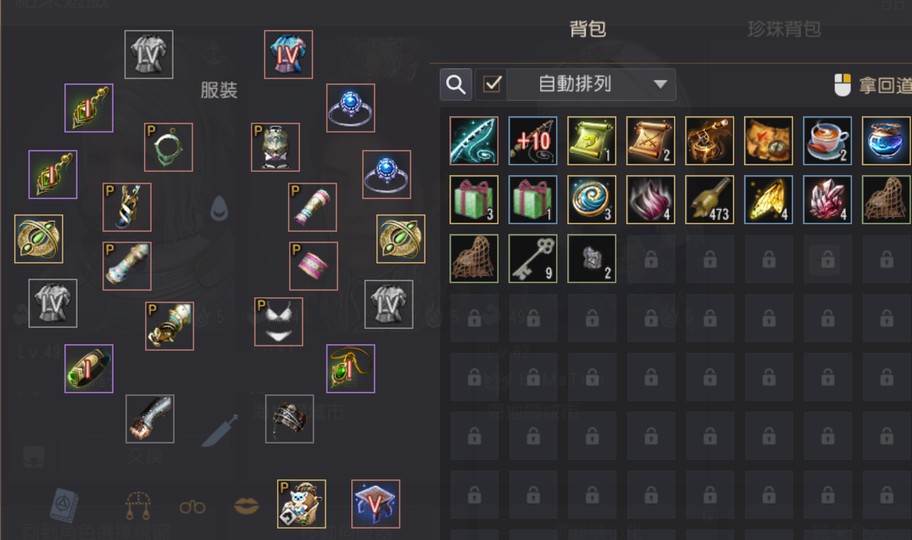Click the cat companion slot icon
Screen dimensions: 912x540
pyautogui.click(x=301, y=504)
